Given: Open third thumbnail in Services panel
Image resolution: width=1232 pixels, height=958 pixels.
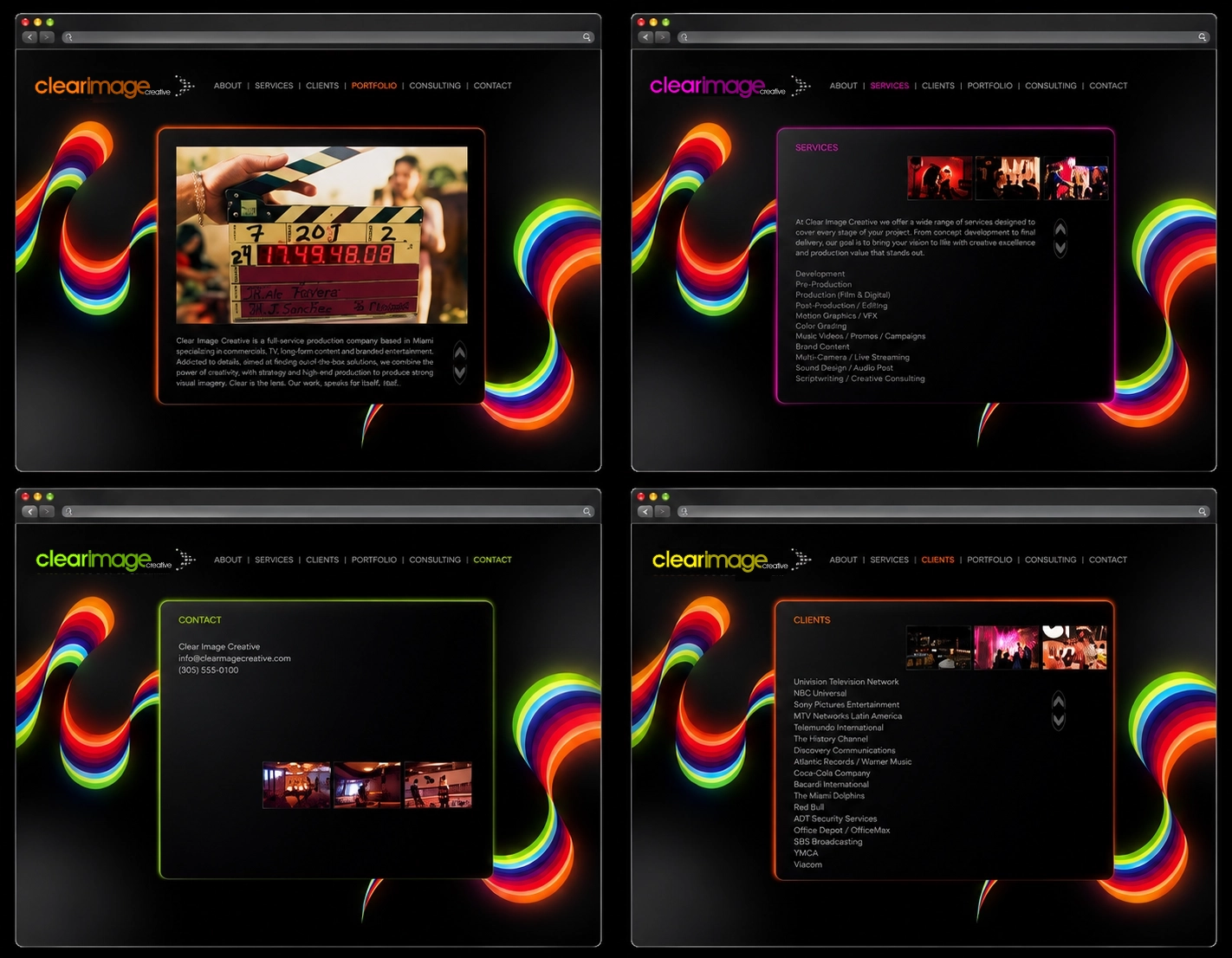Looking at the screenshot, I should (1075, 178).
